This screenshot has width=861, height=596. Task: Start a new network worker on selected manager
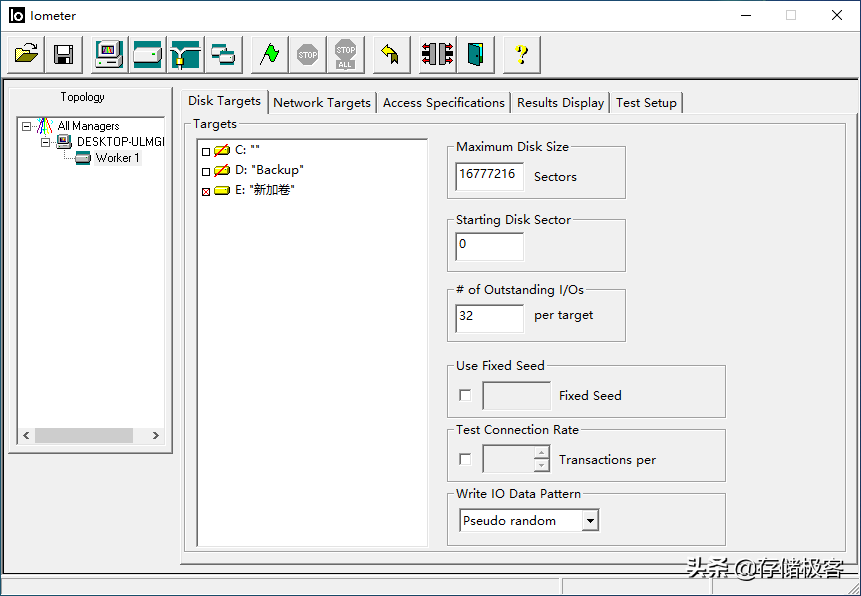point(186,54)
